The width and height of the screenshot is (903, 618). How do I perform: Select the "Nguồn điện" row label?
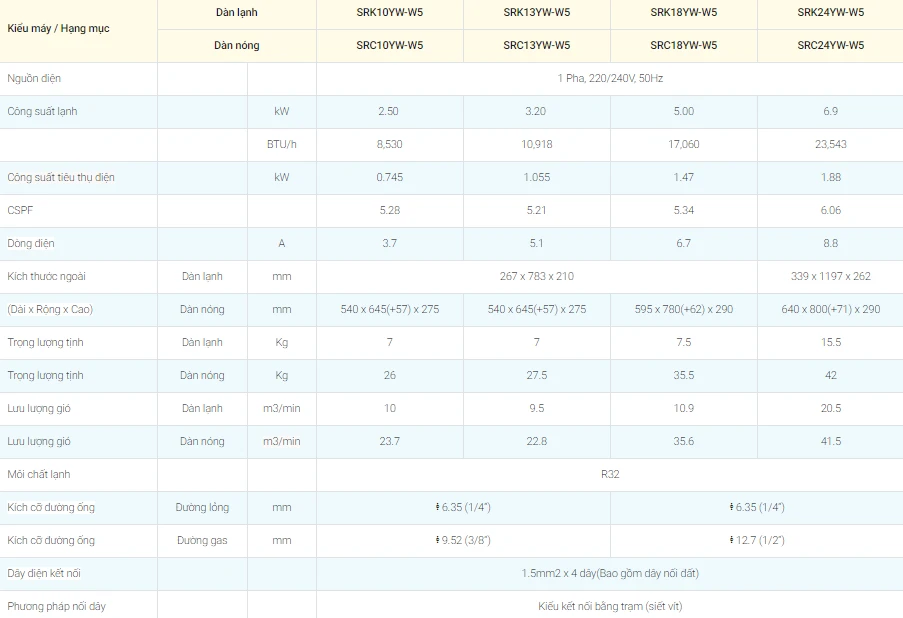tap(34, 78)
